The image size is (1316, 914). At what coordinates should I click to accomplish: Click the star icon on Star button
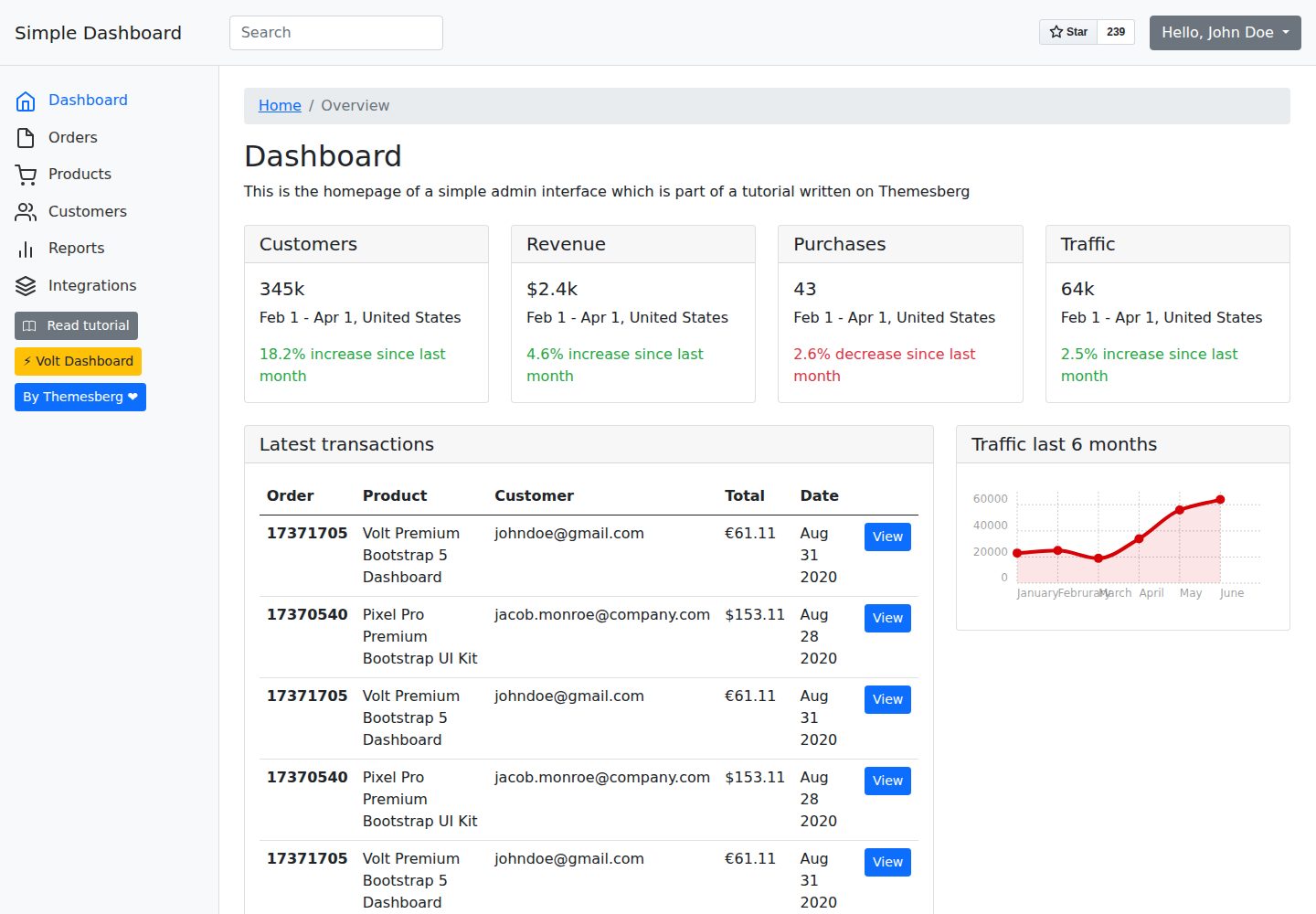1056,32
